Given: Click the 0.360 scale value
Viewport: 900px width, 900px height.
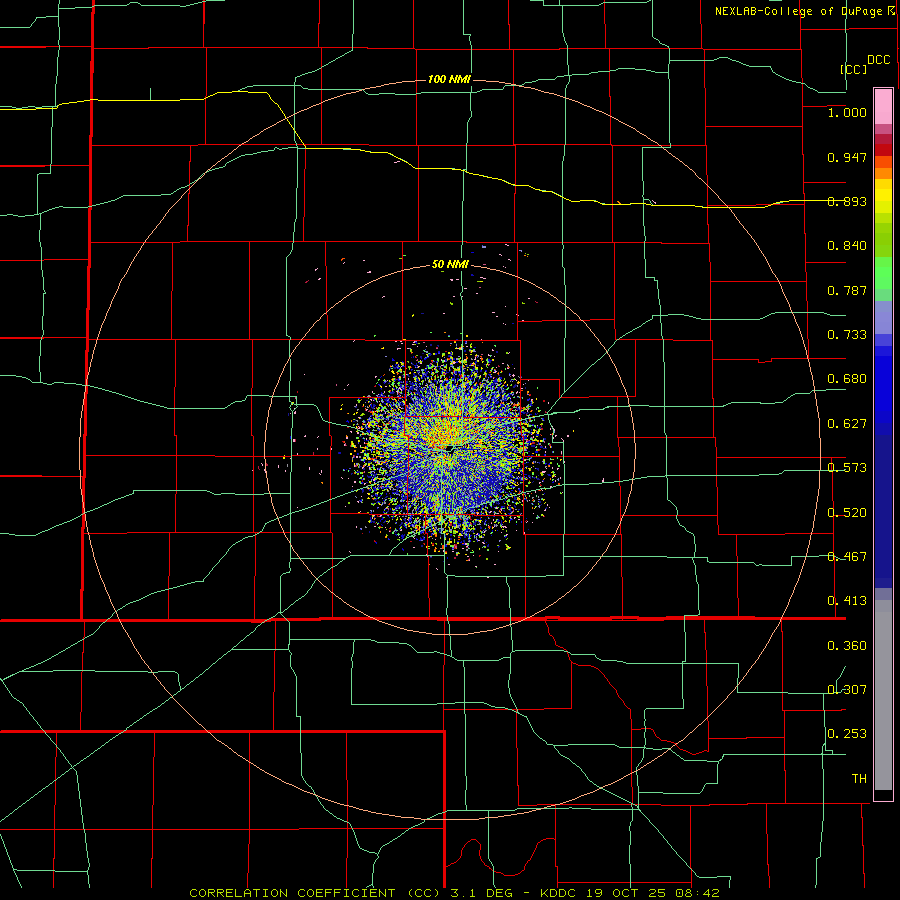Looking at the screenshot, I should (847, 646).
